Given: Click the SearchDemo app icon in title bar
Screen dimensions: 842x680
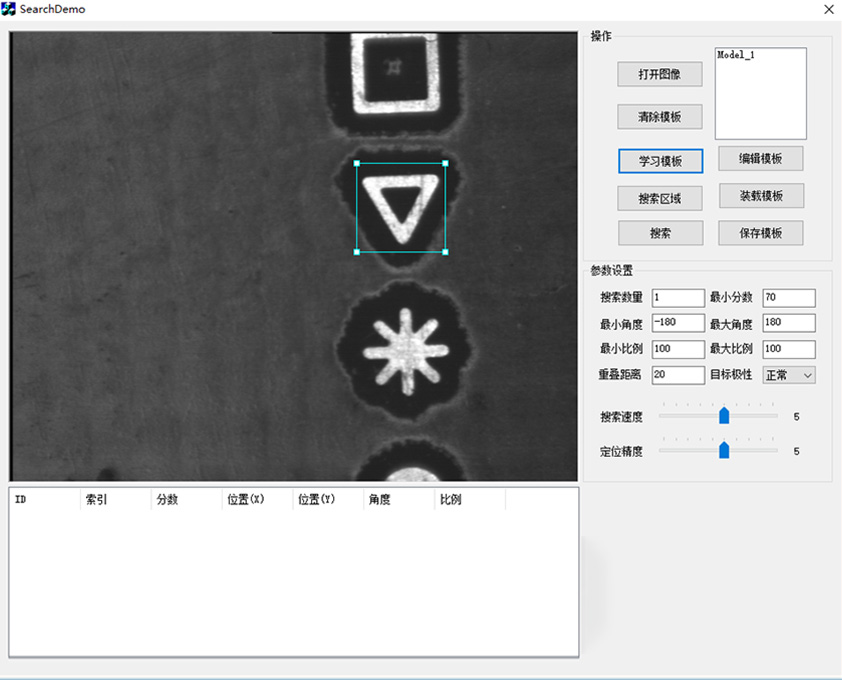Looking at the screenshot, I should pyautogui.click(x=9, y=9).
